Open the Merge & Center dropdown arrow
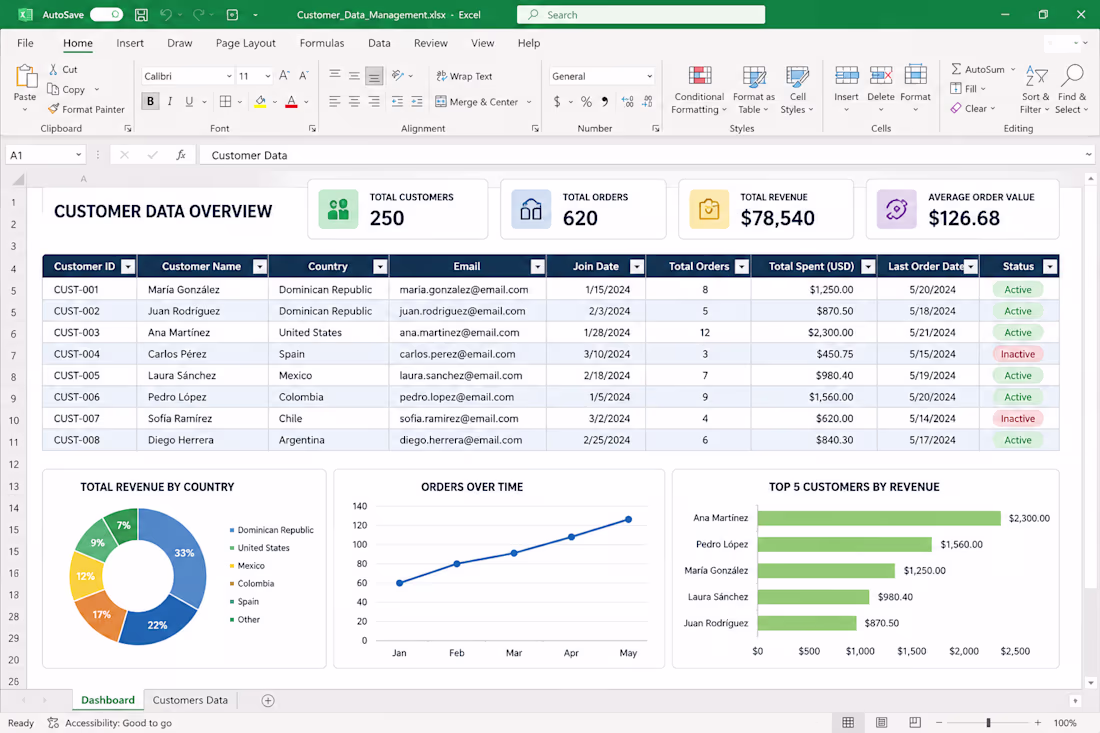The image size is (1100, 733). (529, 102)
